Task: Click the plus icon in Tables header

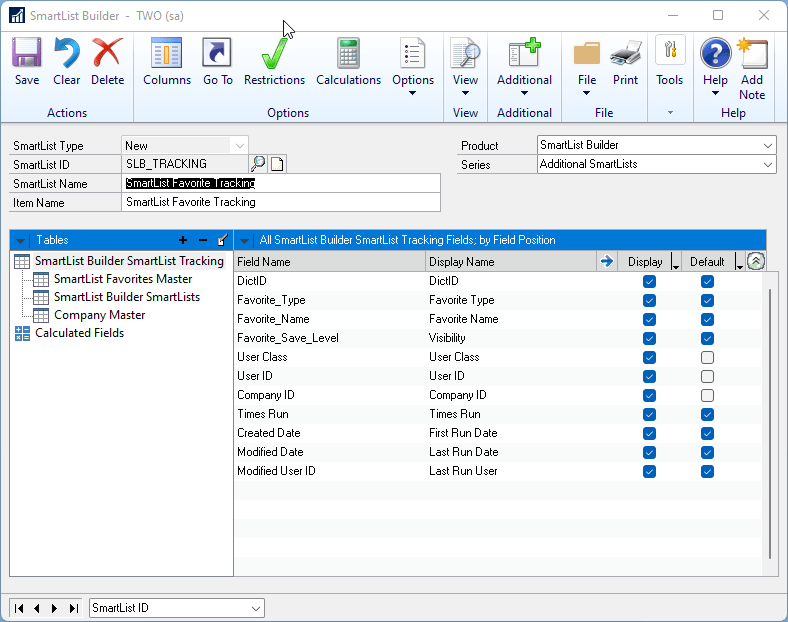Action: (x=183, y=240)
